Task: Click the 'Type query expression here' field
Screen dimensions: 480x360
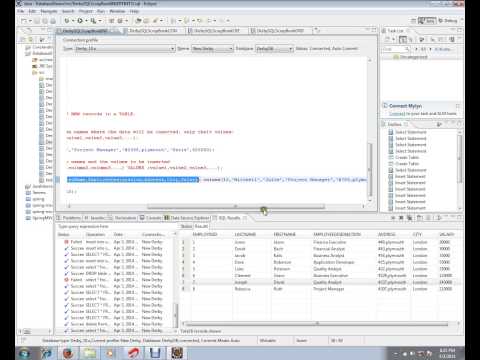Action: [x=117, y=226]
